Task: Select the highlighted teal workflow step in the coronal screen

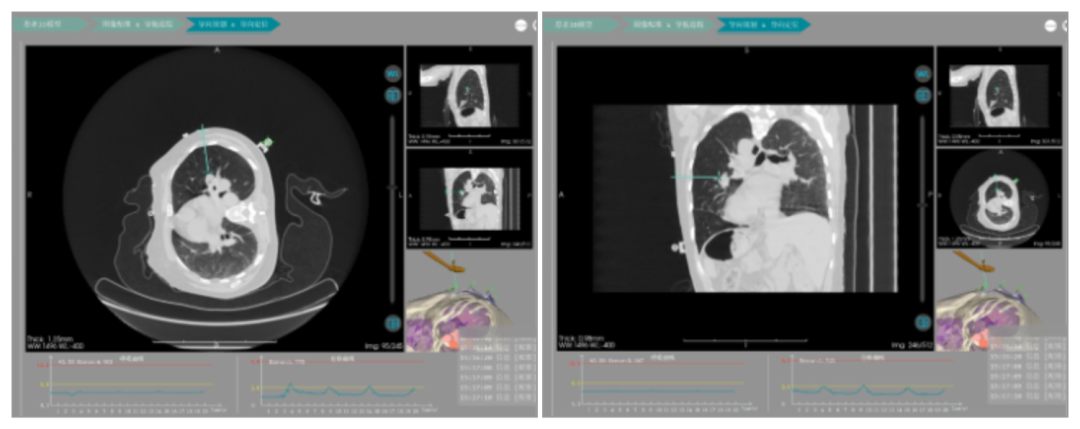Action: click(765, 24)
